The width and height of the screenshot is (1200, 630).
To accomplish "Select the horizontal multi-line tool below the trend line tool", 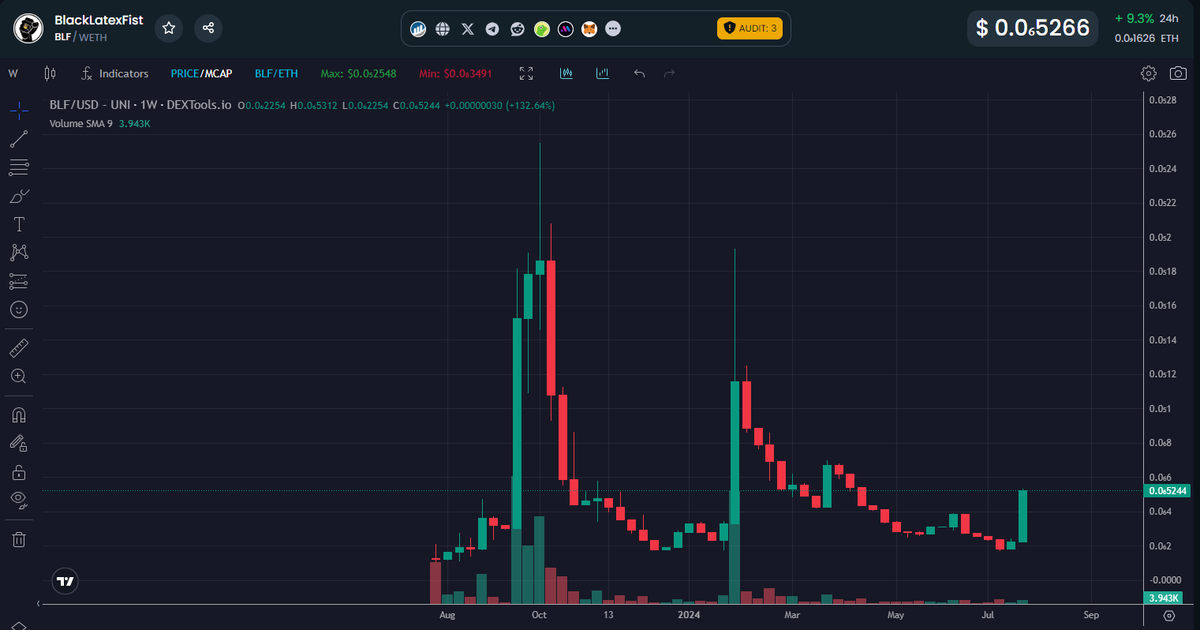I will tap(18, 167).
